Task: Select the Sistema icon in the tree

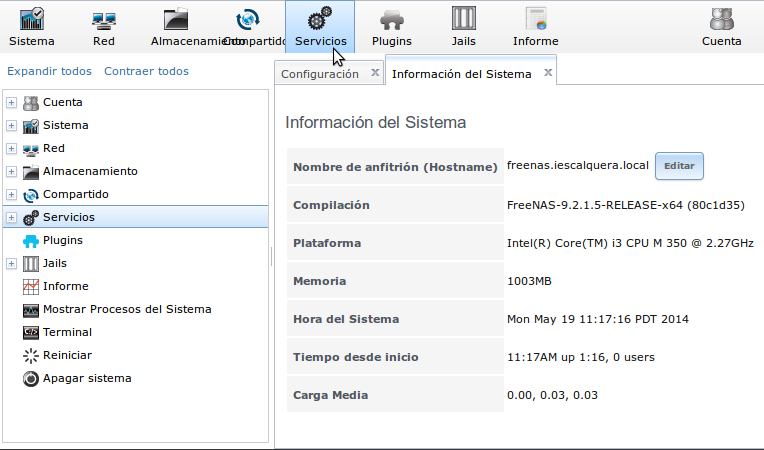Action: coord(31,126)
